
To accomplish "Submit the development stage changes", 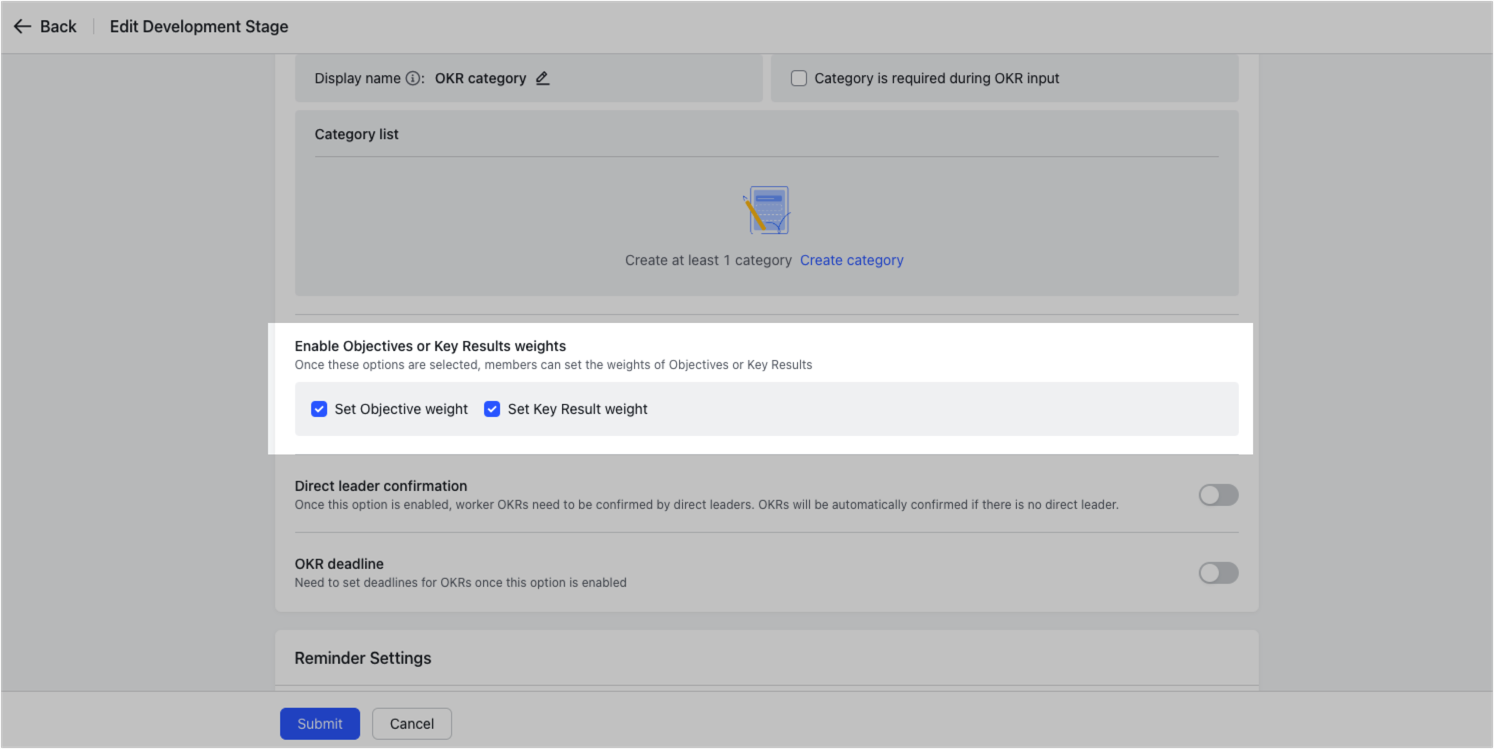I will pyautogui.click(x=319, y=723).
